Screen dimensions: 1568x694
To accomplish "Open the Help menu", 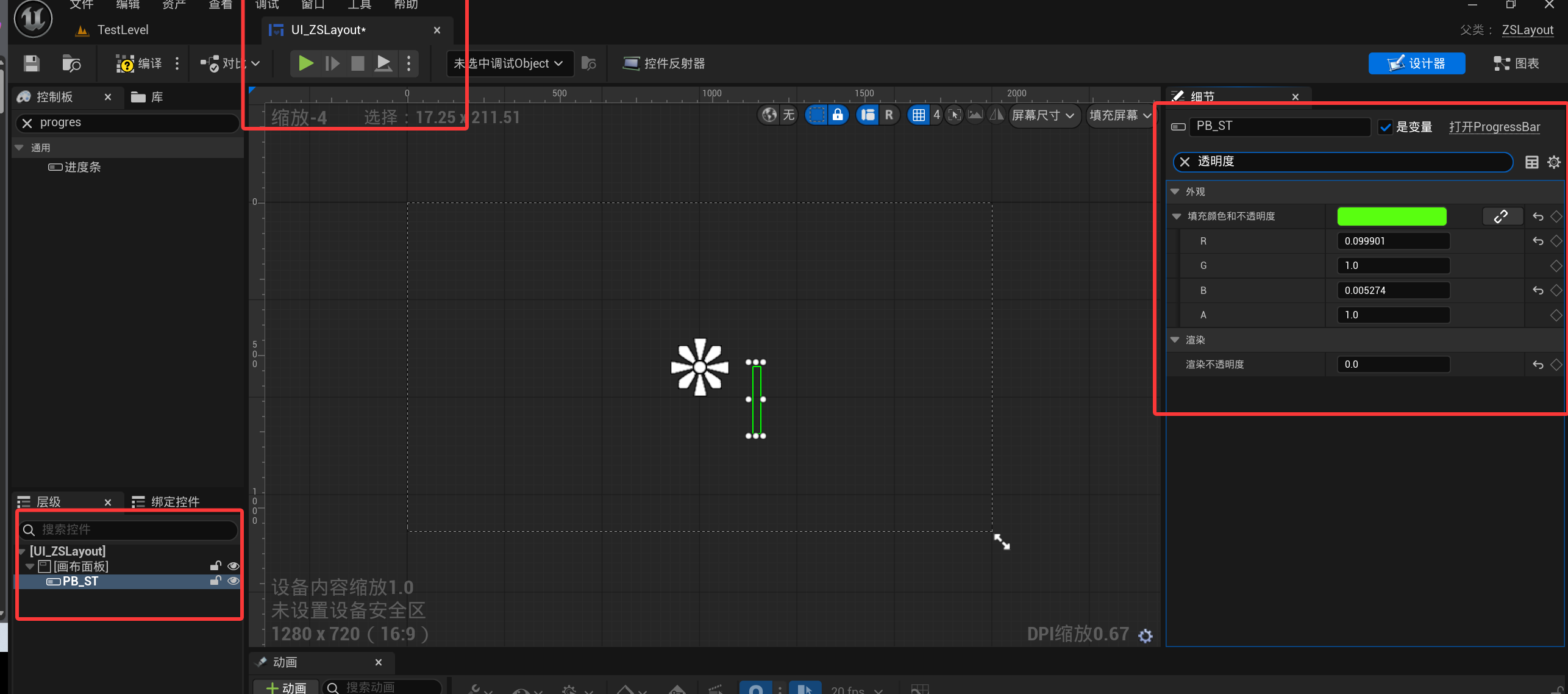I will (x=405, y=5).
